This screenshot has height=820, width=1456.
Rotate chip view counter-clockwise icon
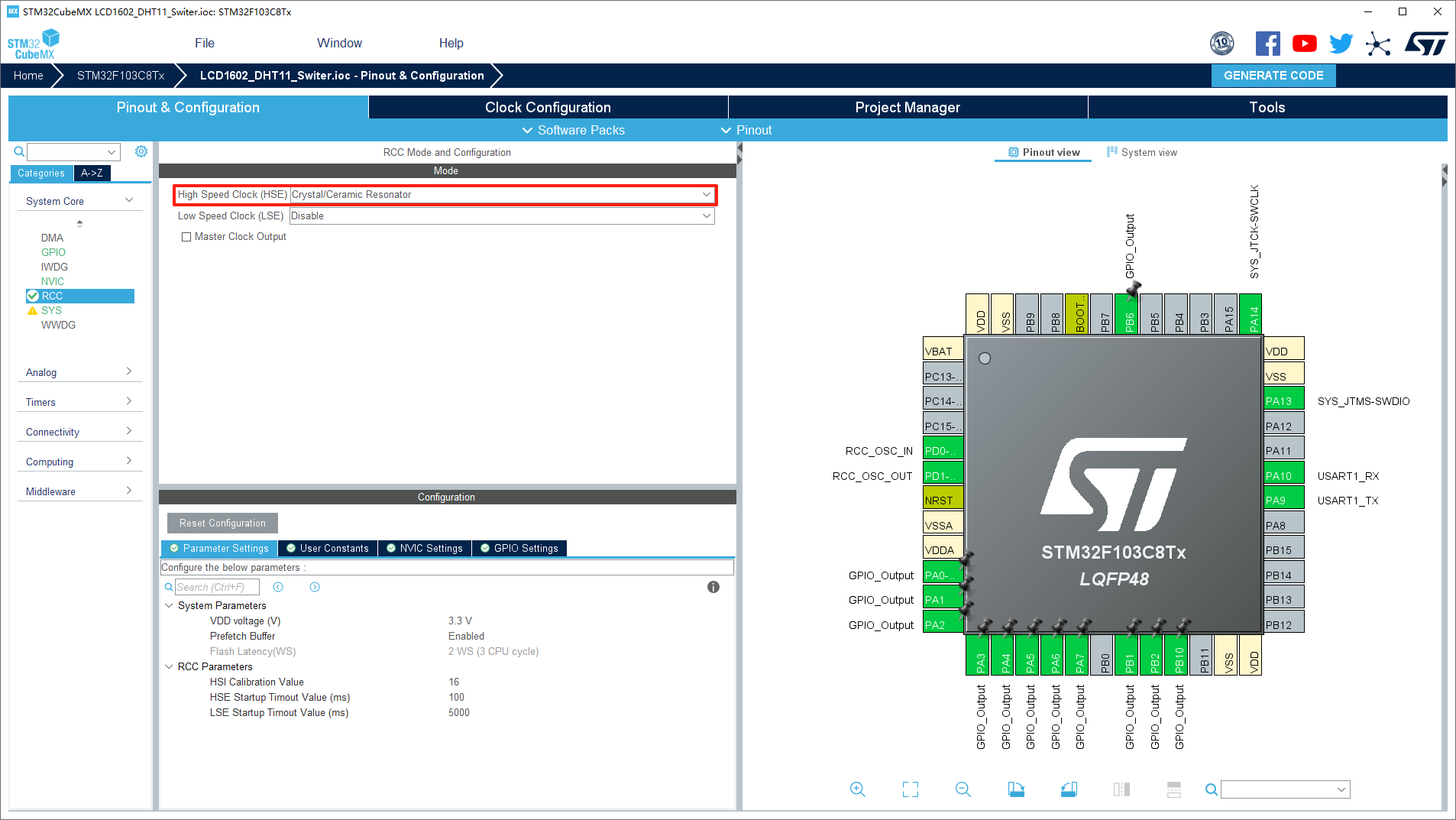pyautogui.click(x=1069, y=789)
